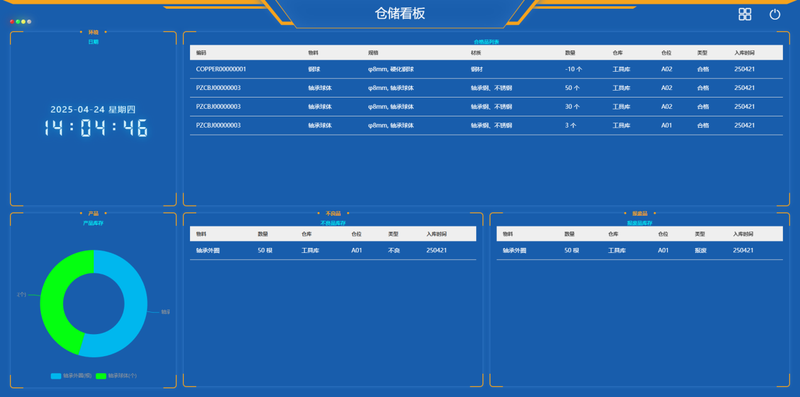The image size is (800, 397).
Task: Select the PZCBJ00000003 row with quantity 50 个
Action: click(x=486, y=88)
